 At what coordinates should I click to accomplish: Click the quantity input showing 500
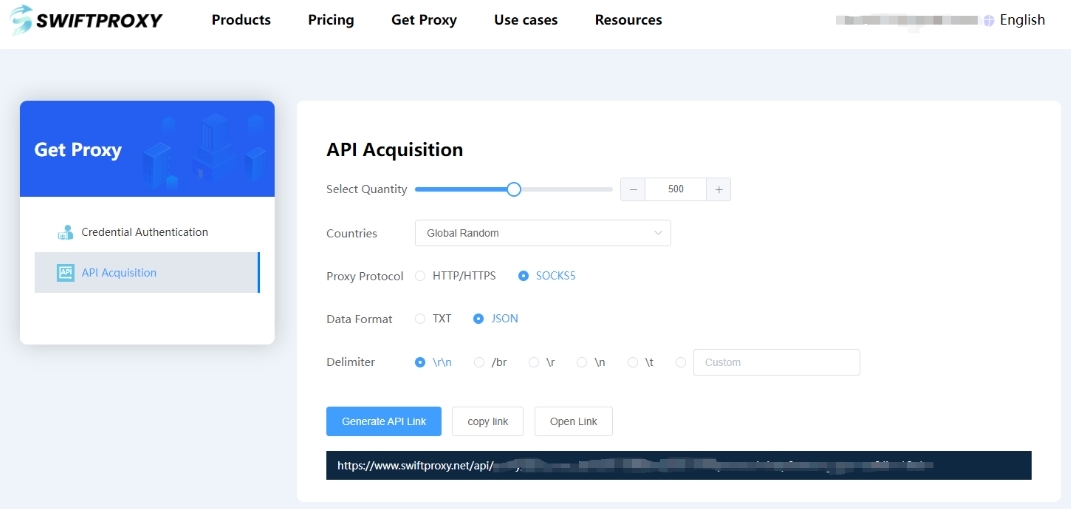pyautogui.click(x=676, y=189)
